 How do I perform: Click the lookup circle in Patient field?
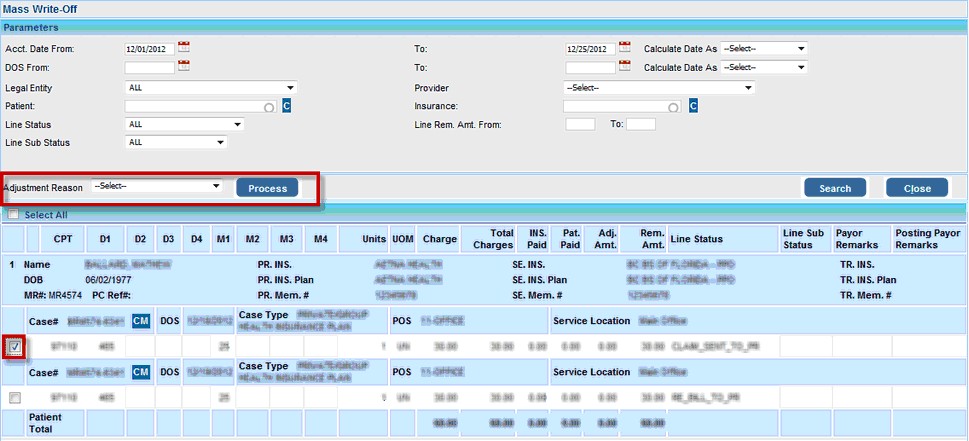pos(269,107)
